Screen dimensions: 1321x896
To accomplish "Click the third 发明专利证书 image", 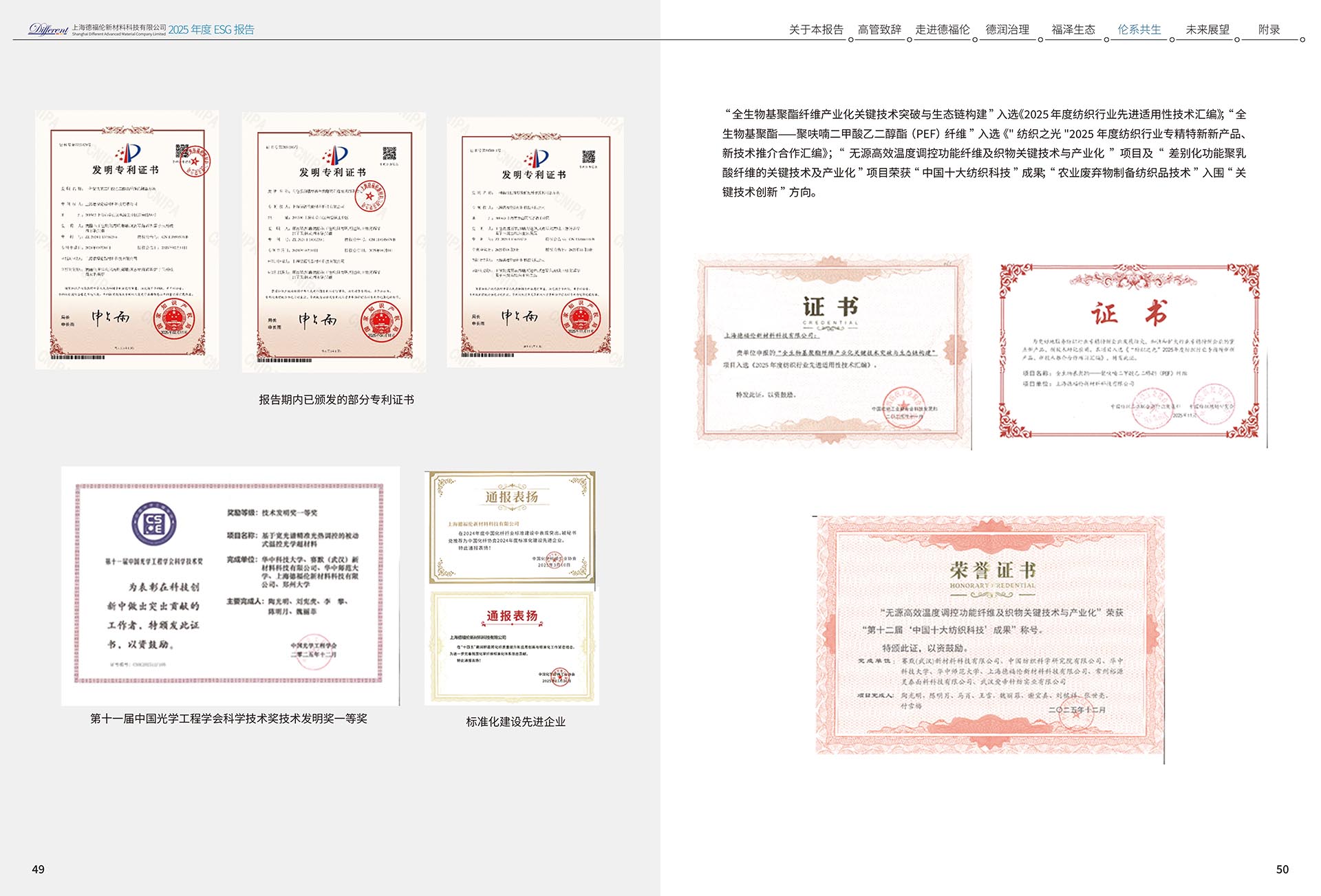I will pos(535,242).
